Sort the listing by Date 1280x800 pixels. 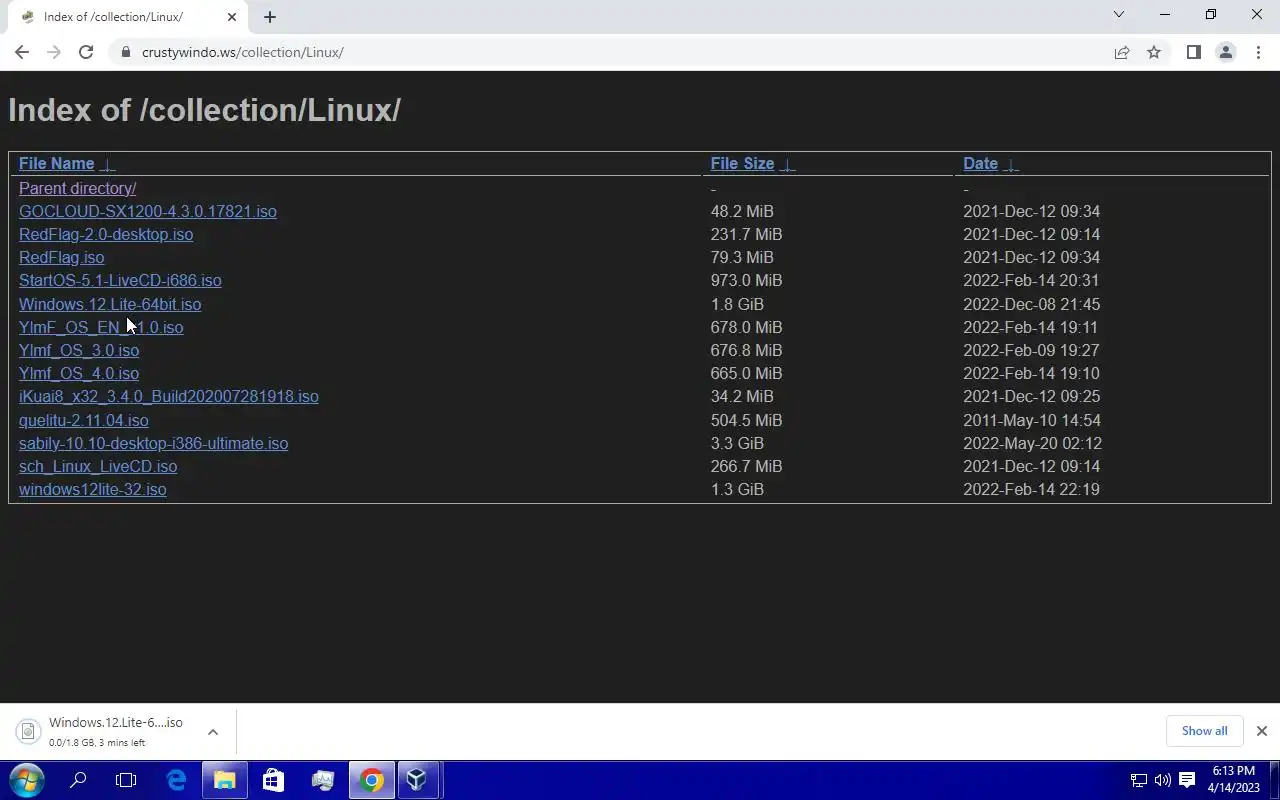pyautogui.click(x=980, y=164)
